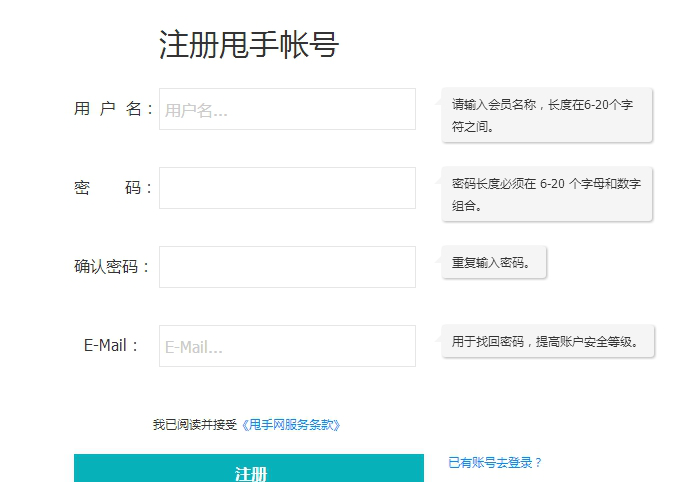
Task: Click the E-Mail field label
Action: coord(111,345)
